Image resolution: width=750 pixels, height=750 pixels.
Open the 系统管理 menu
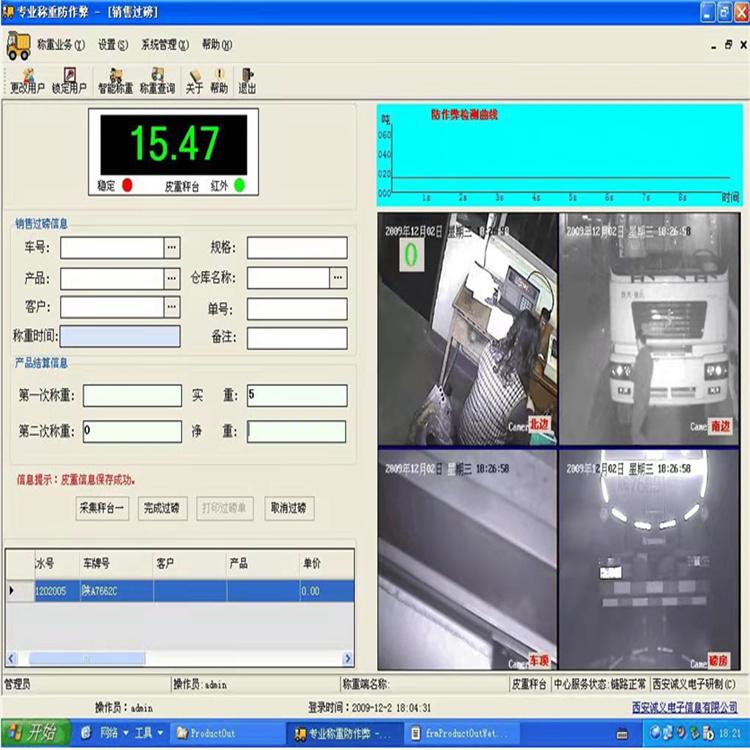click(165, 45)
